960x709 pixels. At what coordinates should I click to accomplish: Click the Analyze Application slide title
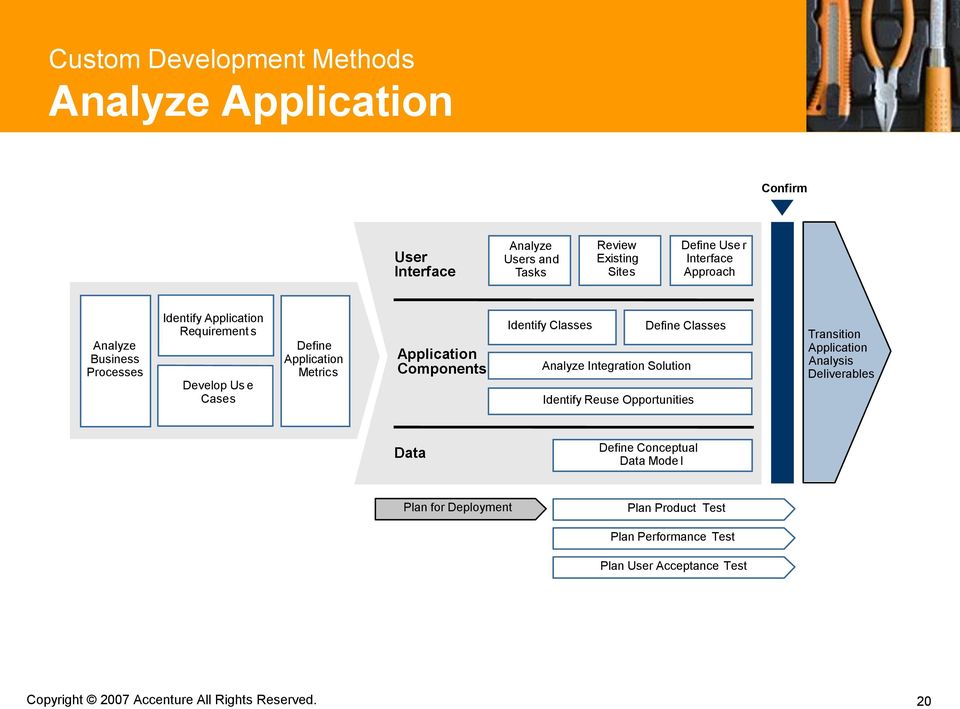250,101
